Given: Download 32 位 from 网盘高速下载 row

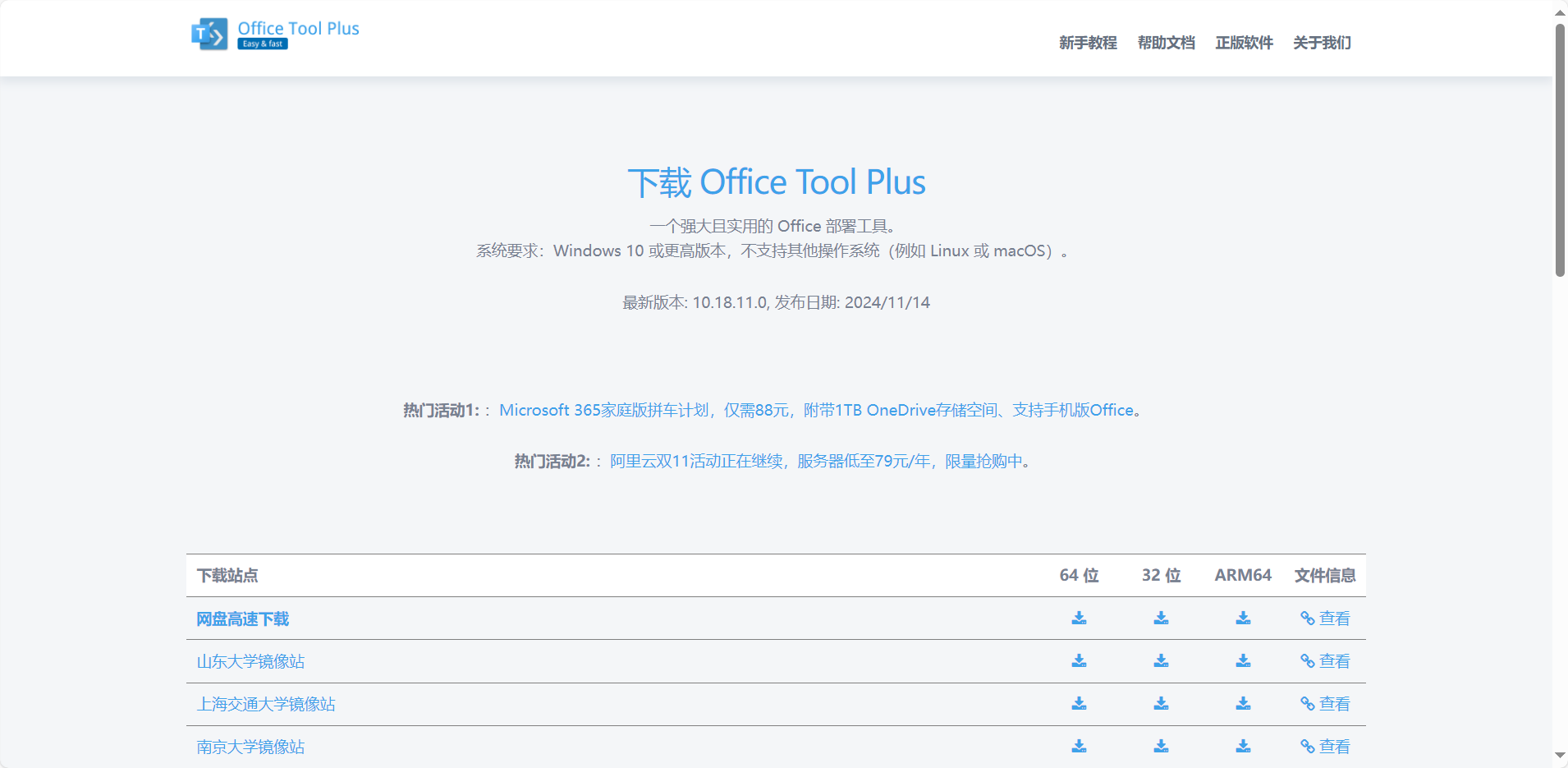Looking at the screenshot, I should 1161,618.
